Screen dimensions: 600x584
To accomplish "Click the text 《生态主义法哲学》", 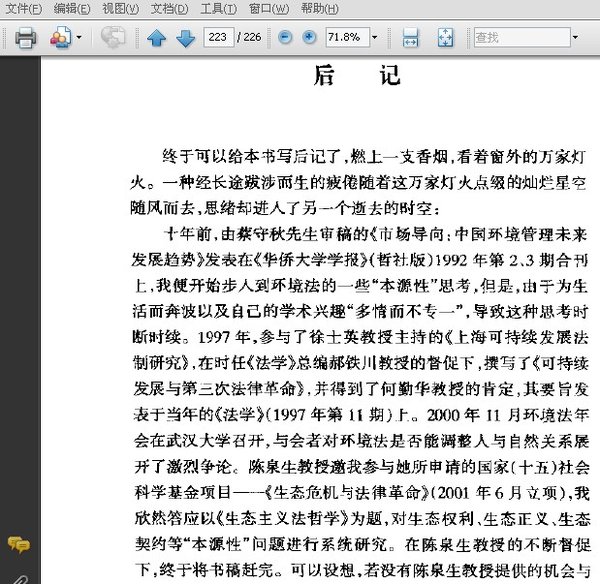I will tap(282, 518).
